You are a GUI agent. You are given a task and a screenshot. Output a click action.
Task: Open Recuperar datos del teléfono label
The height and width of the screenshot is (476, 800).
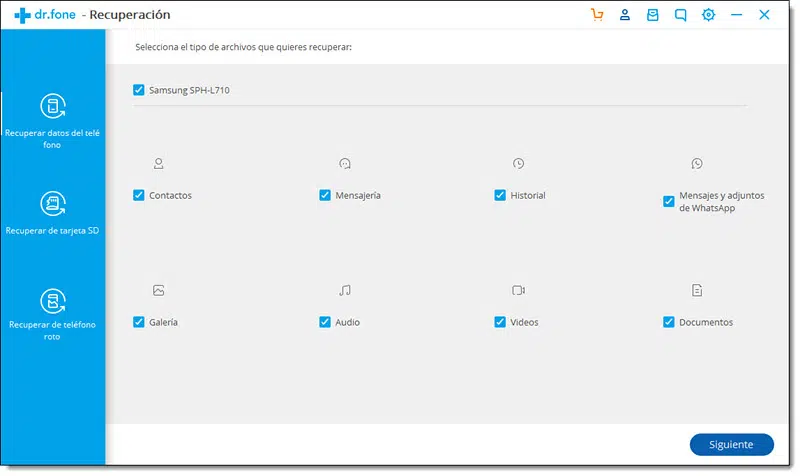point(52,139)
